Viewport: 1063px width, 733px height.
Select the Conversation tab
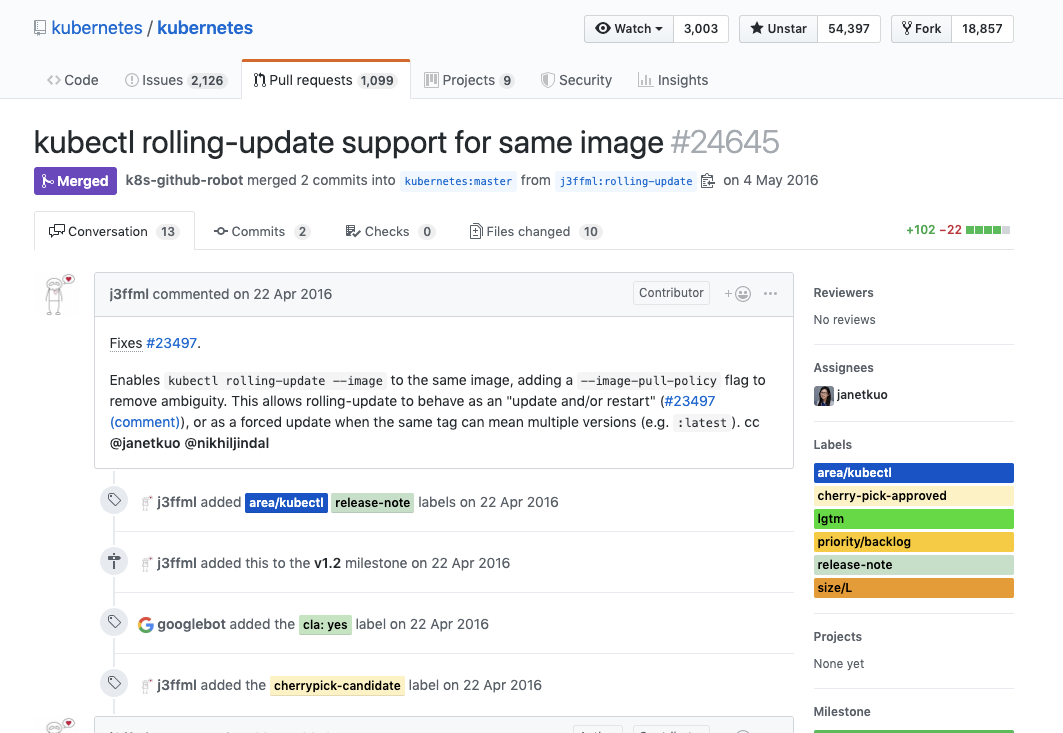[114, 231]
